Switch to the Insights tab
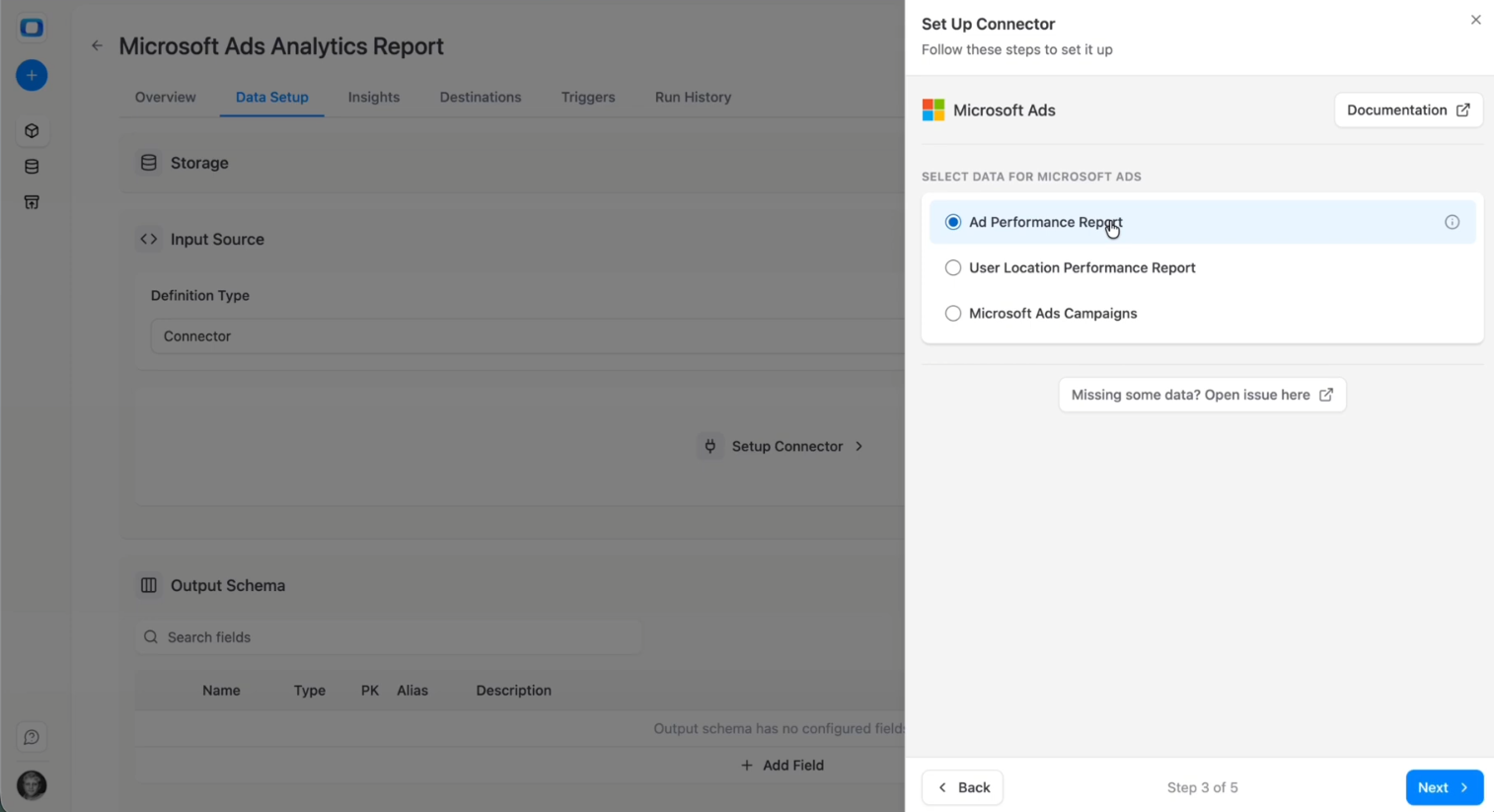The height and width of the screenshot is (812, 1494). [373, 97]
